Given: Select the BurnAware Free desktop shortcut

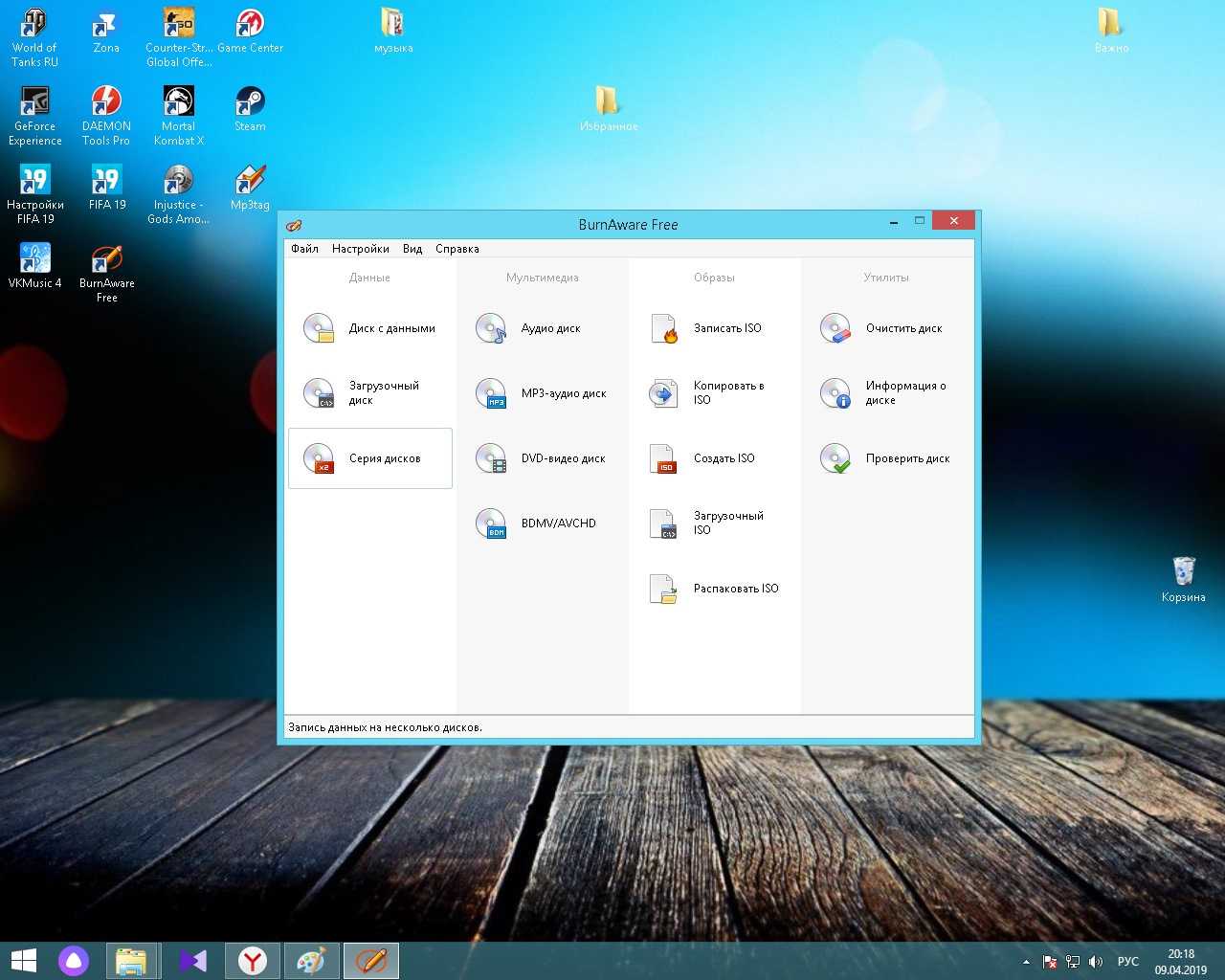Looking at the screenshot, I should (106, 274).
